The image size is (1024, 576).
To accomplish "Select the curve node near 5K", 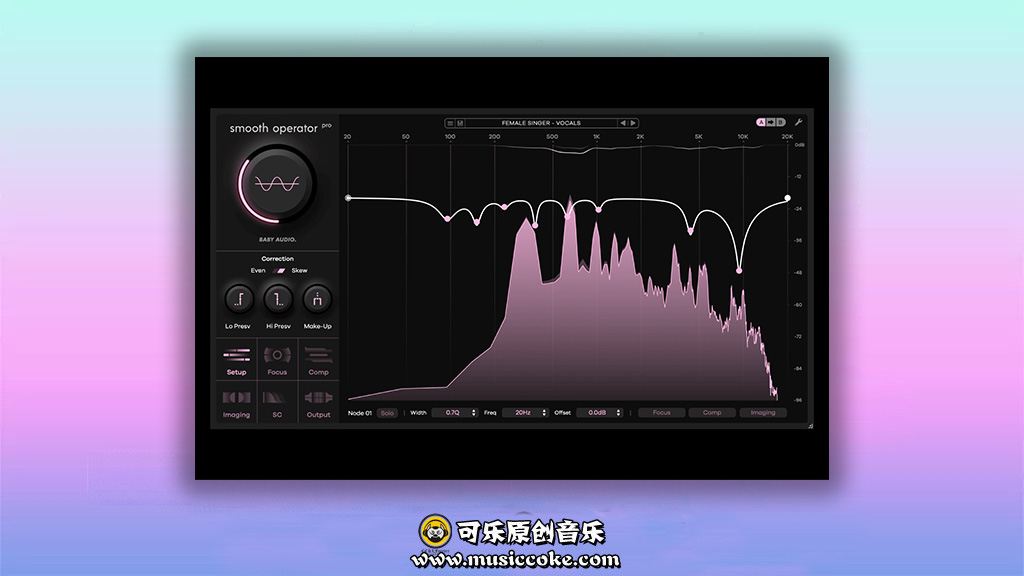I will pyautogui.click(x=690, y=231).
